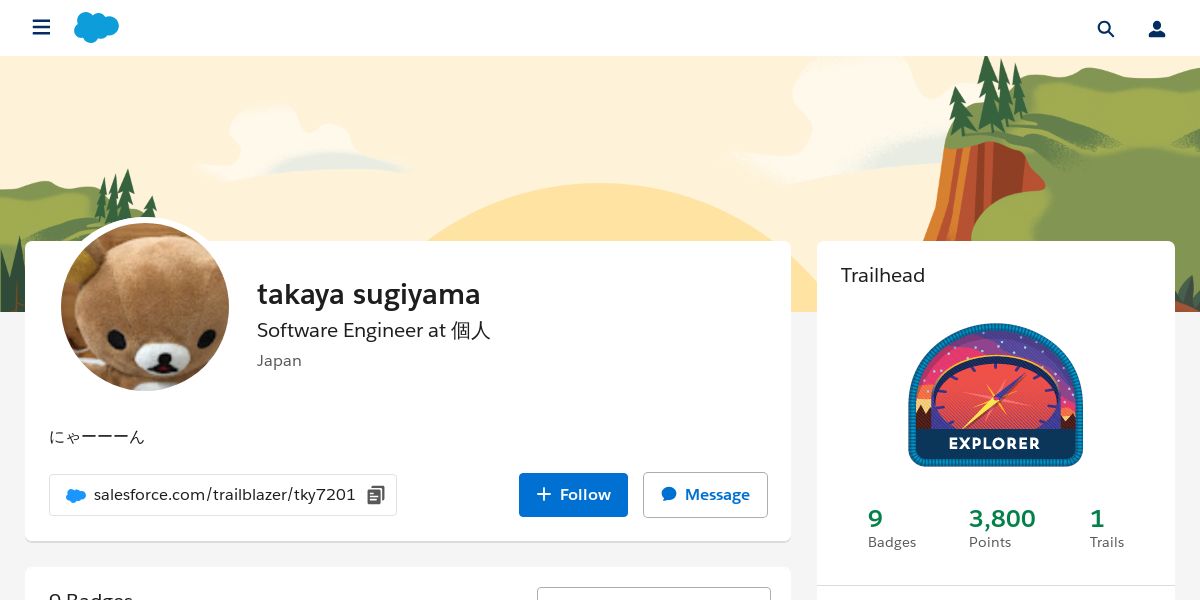
Task: Send a message with the Message button
Action: (x=705, y=495)
